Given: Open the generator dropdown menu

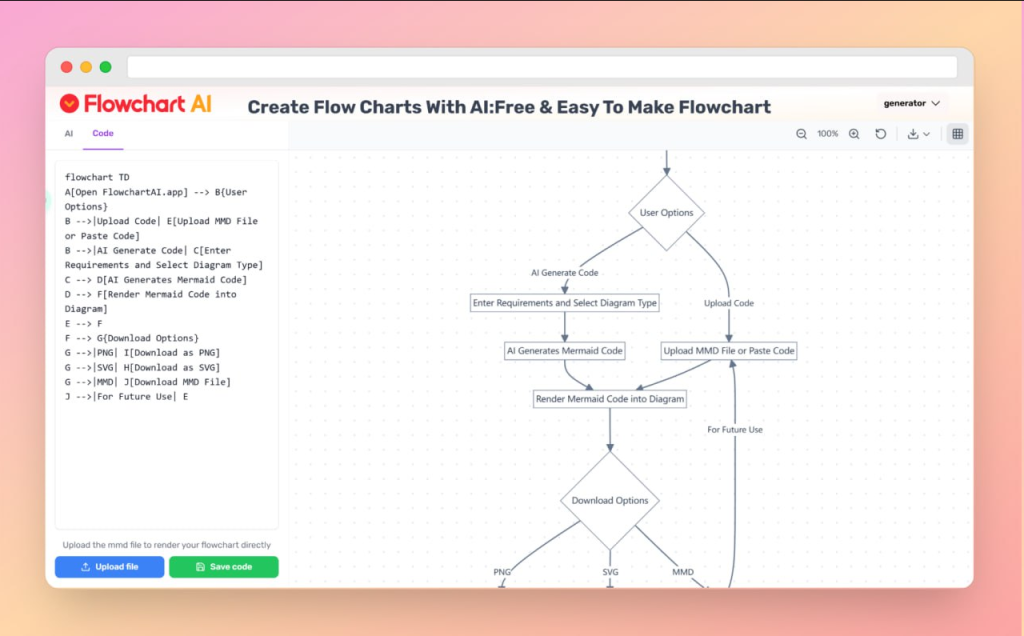Looking at the screenshot, I should point(911,103).
